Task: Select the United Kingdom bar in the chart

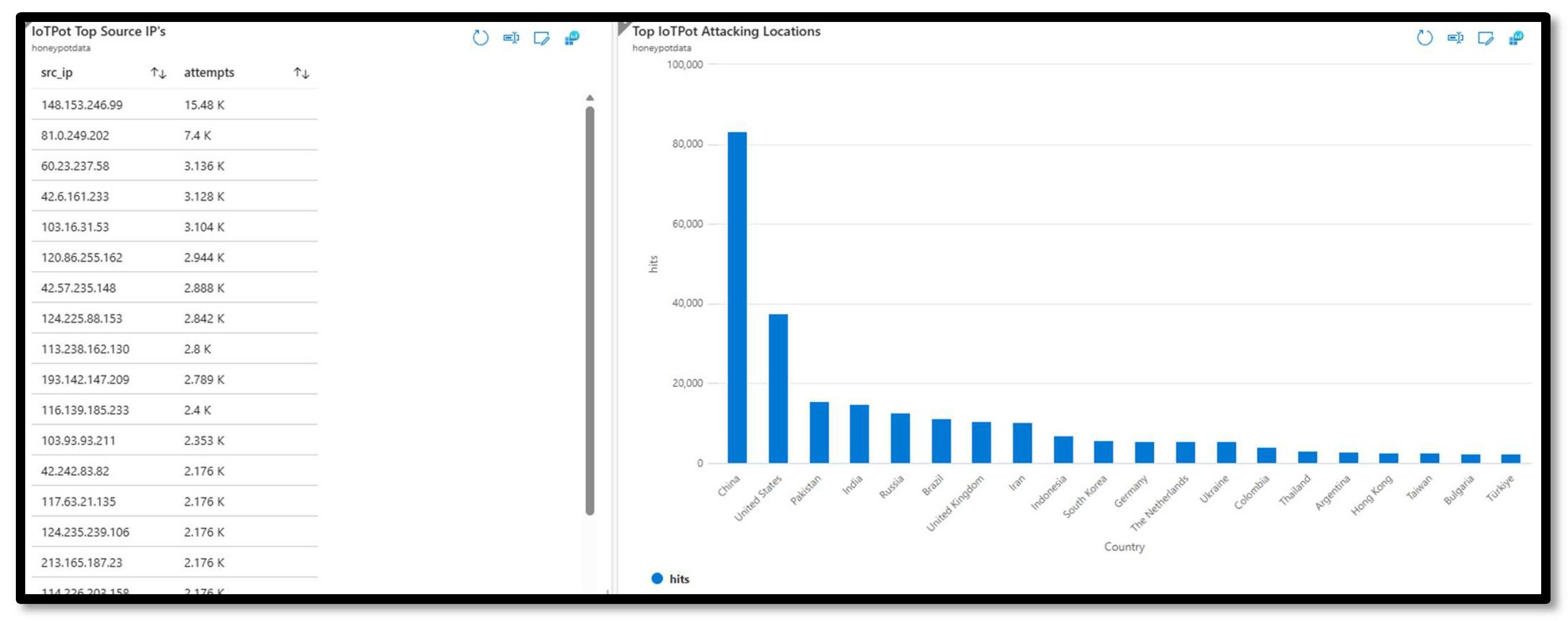Action: click(981, 442)
